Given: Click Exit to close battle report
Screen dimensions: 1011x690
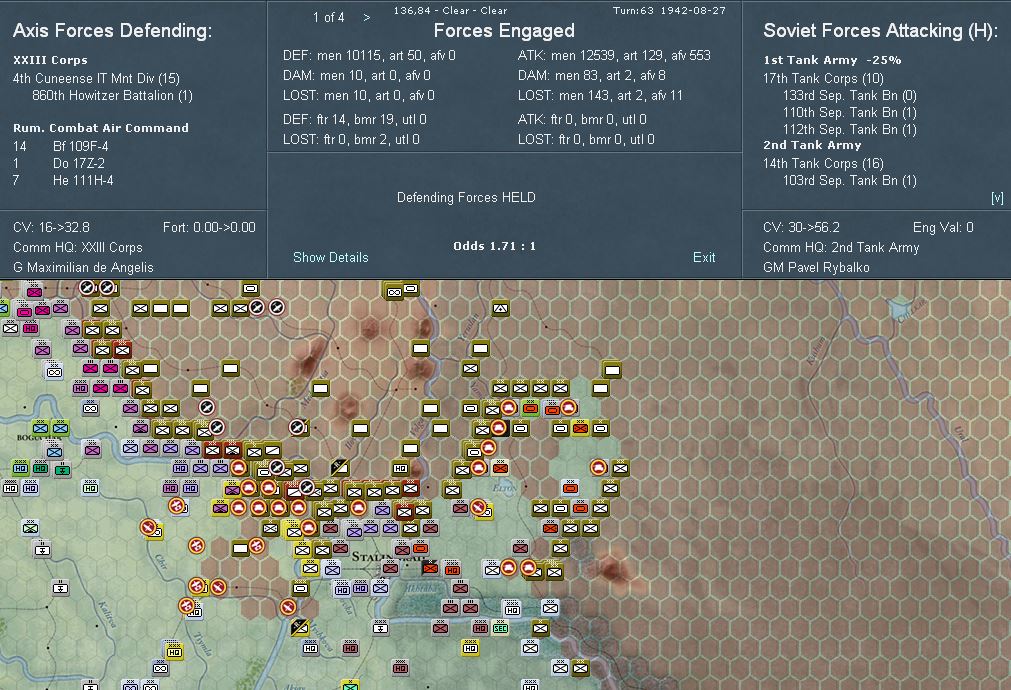Looking at the screenshot, I should click(704, 257).
